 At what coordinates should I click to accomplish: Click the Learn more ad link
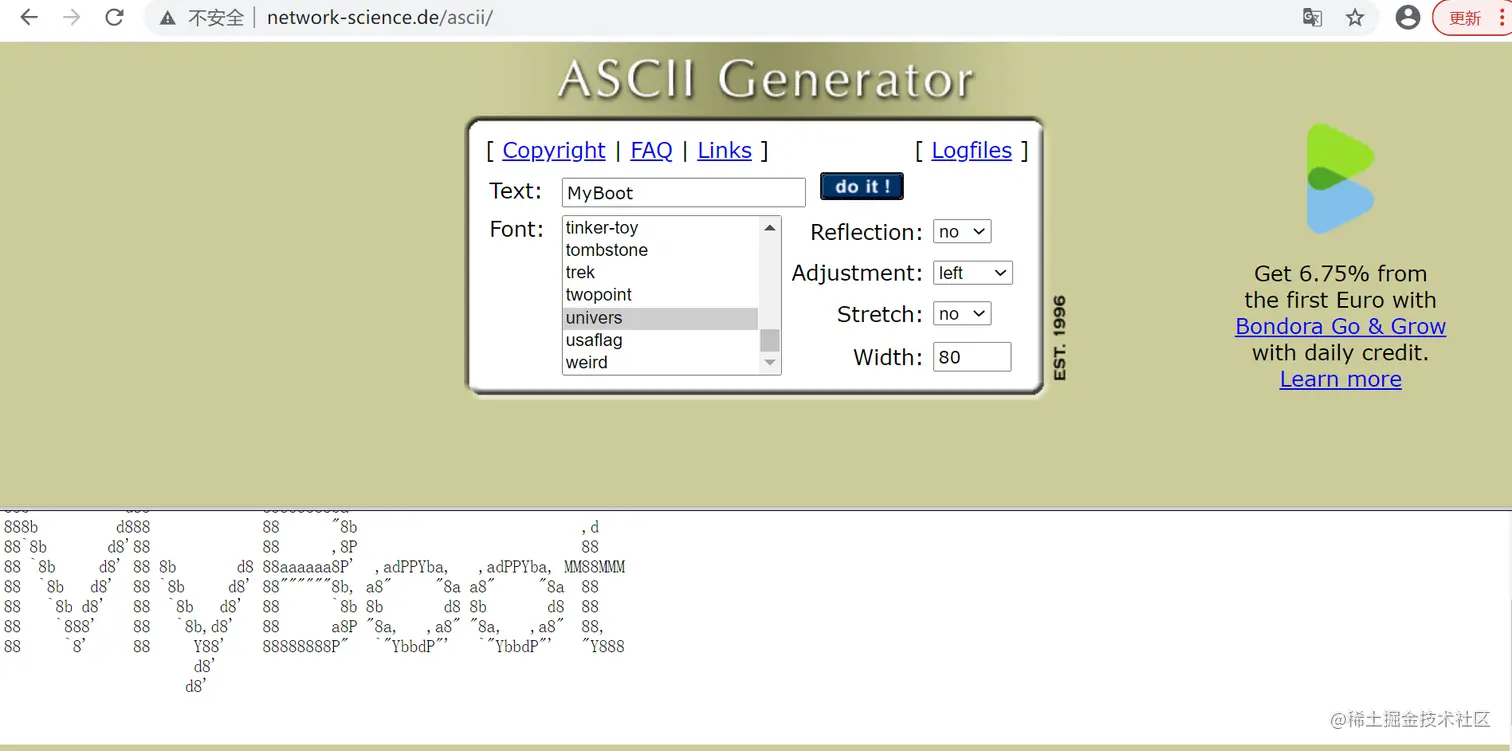coord(1340,379)
